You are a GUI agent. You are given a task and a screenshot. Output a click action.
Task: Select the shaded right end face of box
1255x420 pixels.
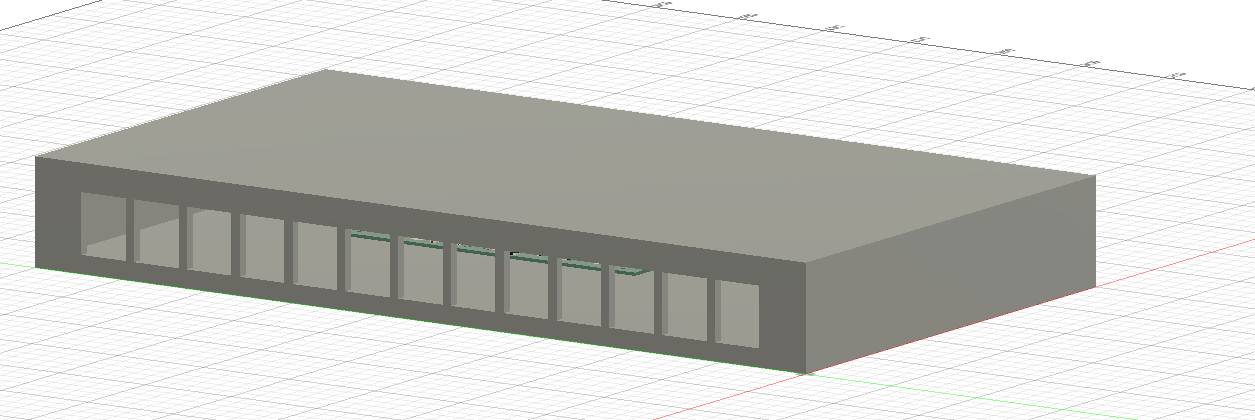[950, 275]
